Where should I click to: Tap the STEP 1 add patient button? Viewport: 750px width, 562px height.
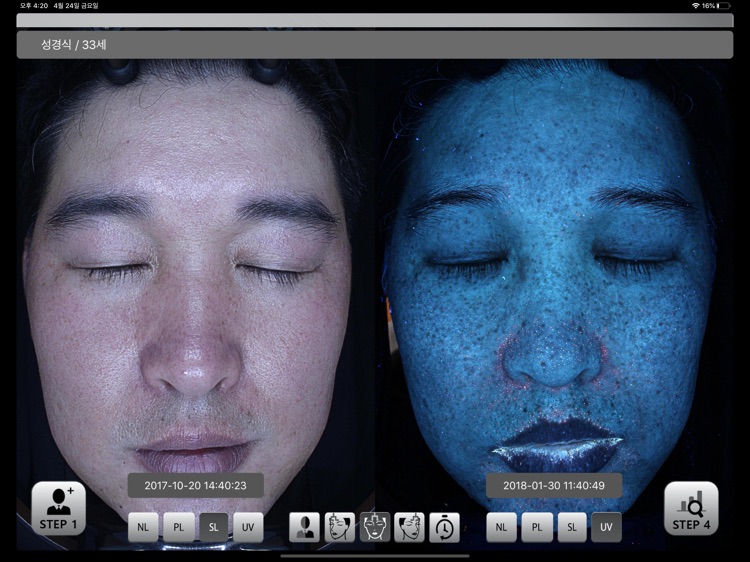(x=58, y=508)
